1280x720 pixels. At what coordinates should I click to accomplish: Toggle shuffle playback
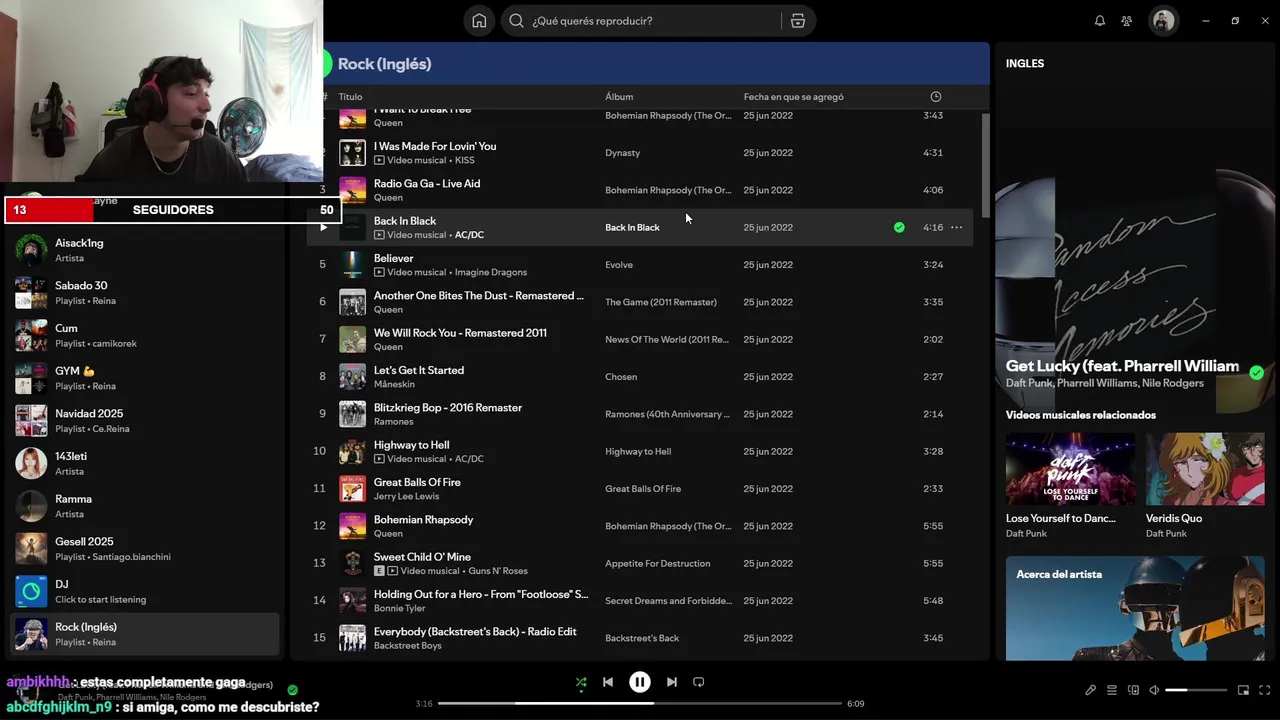[581, 682]
